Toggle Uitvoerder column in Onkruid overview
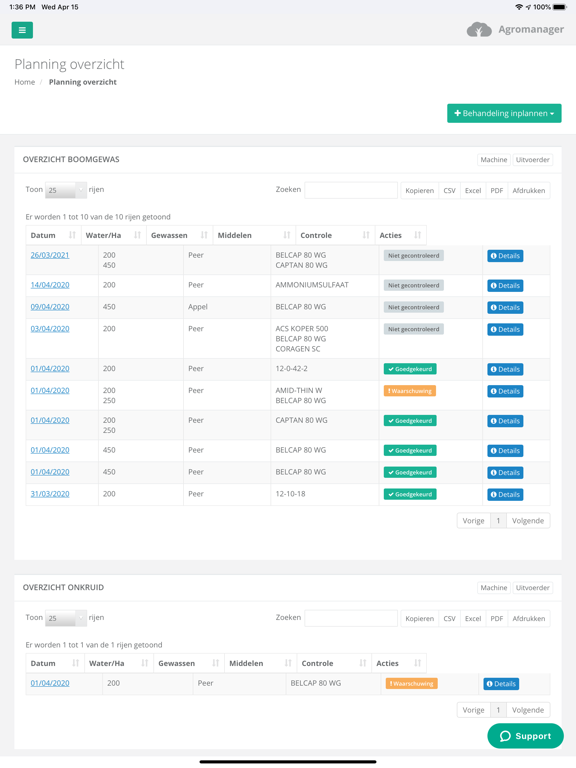This screenshot has height=768, width=576. (532, 588)
